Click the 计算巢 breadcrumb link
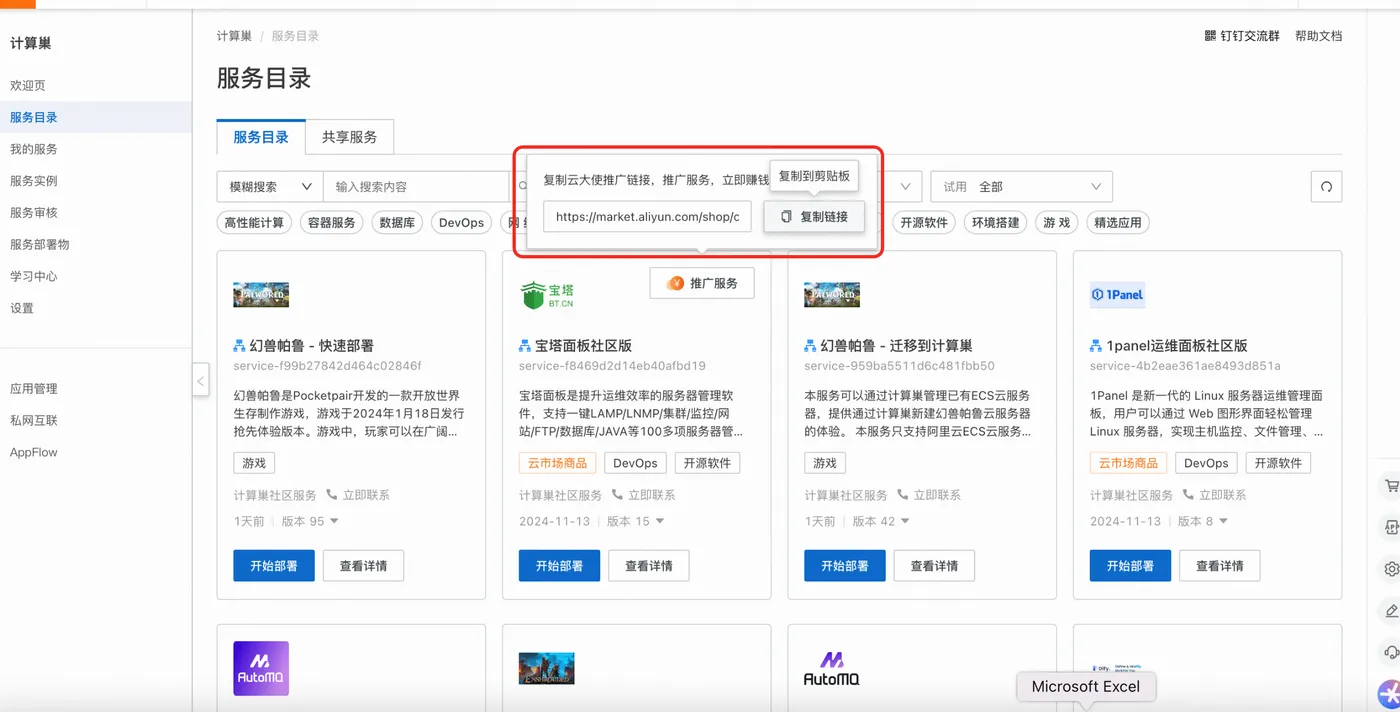 click(234, 36)
